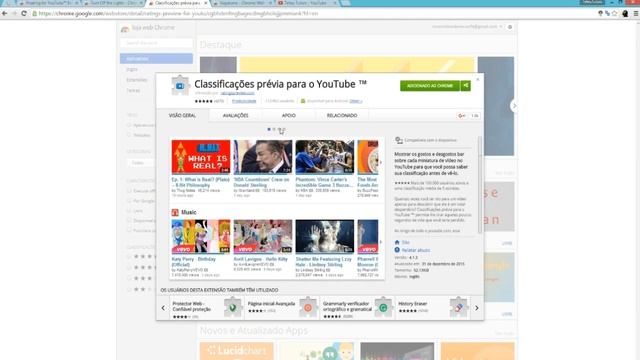Click History Eraser extension name

coord(413,304)
